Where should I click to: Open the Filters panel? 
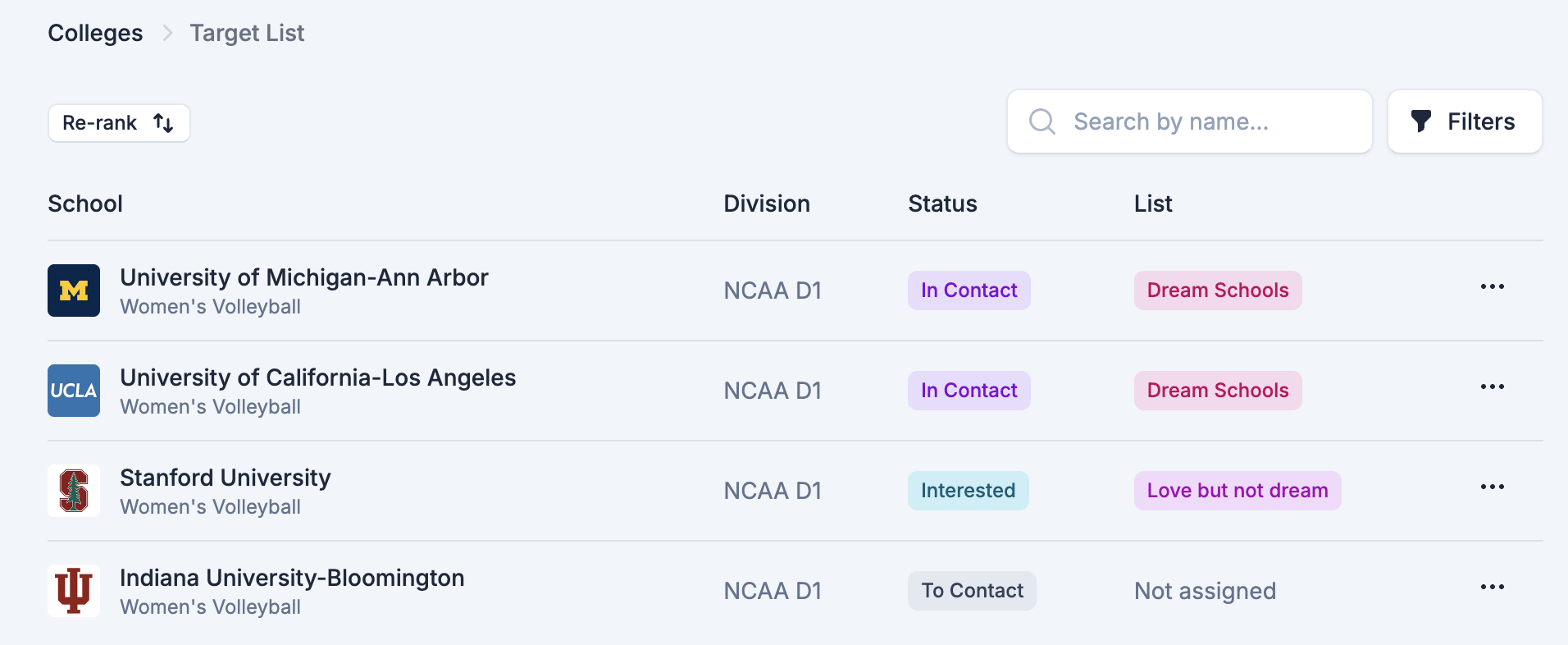1465,121
